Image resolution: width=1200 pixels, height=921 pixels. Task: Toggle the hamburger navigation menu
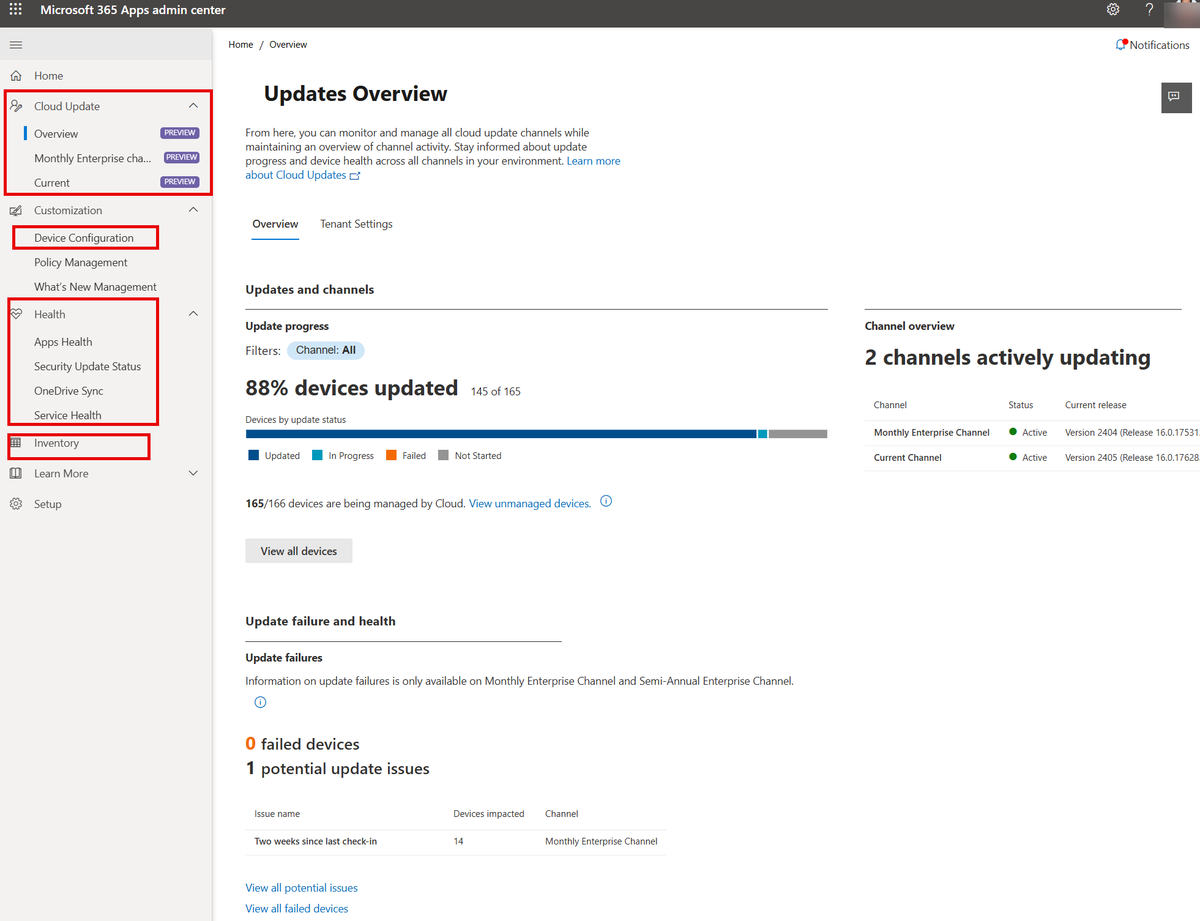[x=15, y=45]
